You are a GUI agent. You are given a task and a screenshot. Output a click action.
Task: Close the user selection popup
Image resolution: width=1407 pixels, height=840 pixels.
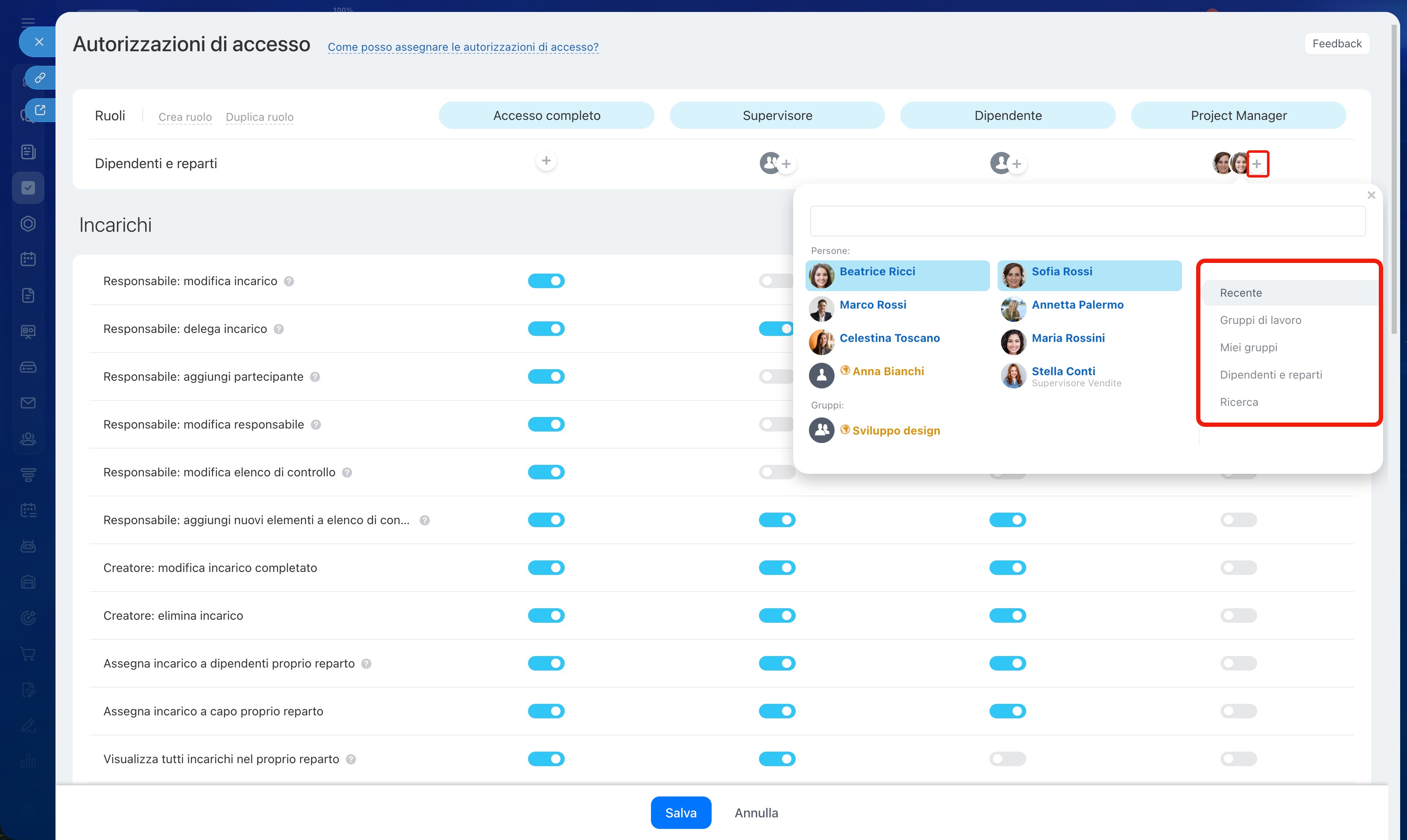[x=1371, y=195]
